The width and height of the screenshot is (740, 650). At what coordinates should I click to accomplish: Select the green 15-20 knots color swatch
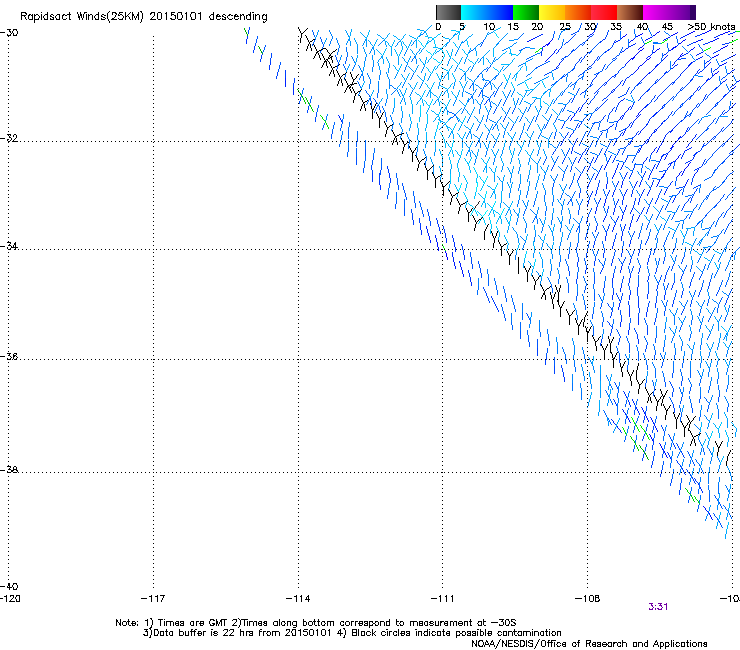pyautogui.click(x=526, y=12)
